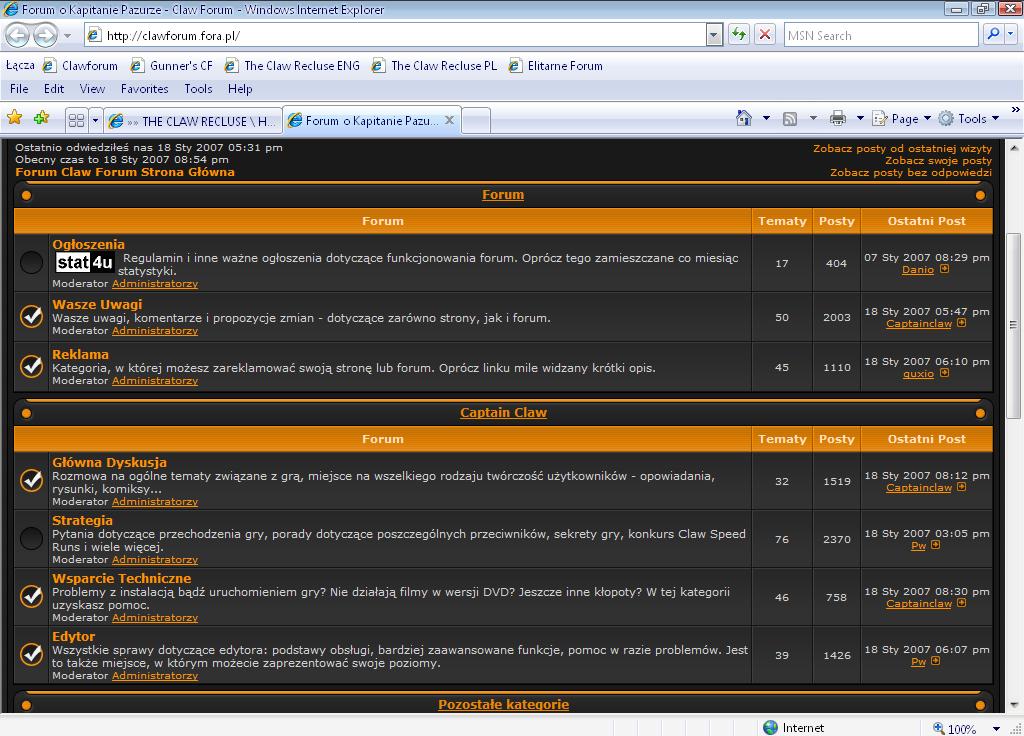Open Zobacz posty bez odpowiedzi link
This screenshot has height=736, width=1024.
(x=910, y=172)
